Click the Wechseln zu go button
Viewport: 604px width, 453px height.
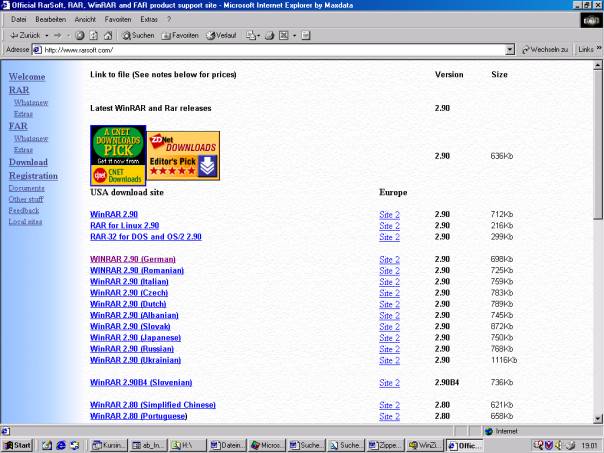(x=545, y=50)
